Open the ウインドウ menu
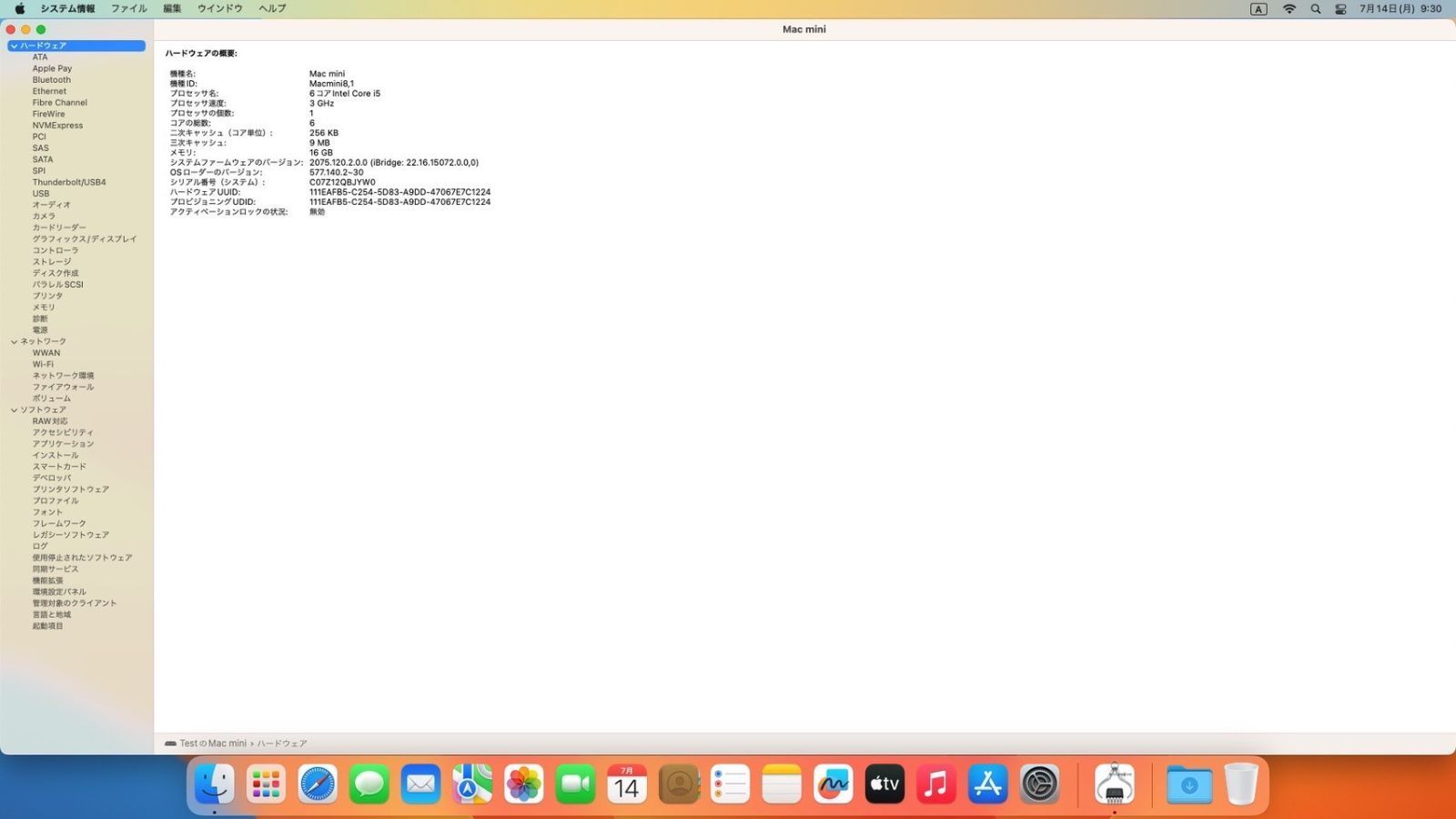Viewport: 1456px width, 819px height. coord(220,8)
